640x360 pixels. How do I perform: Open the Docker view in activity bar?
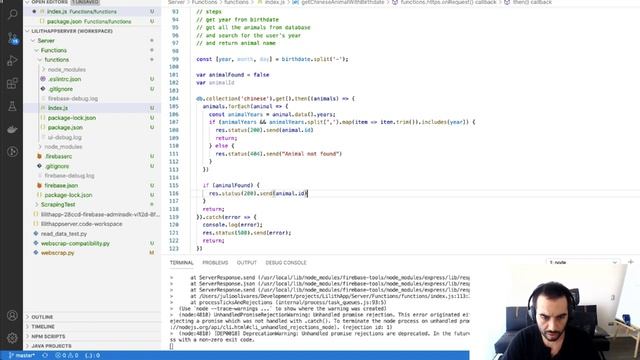pos(12,129)
